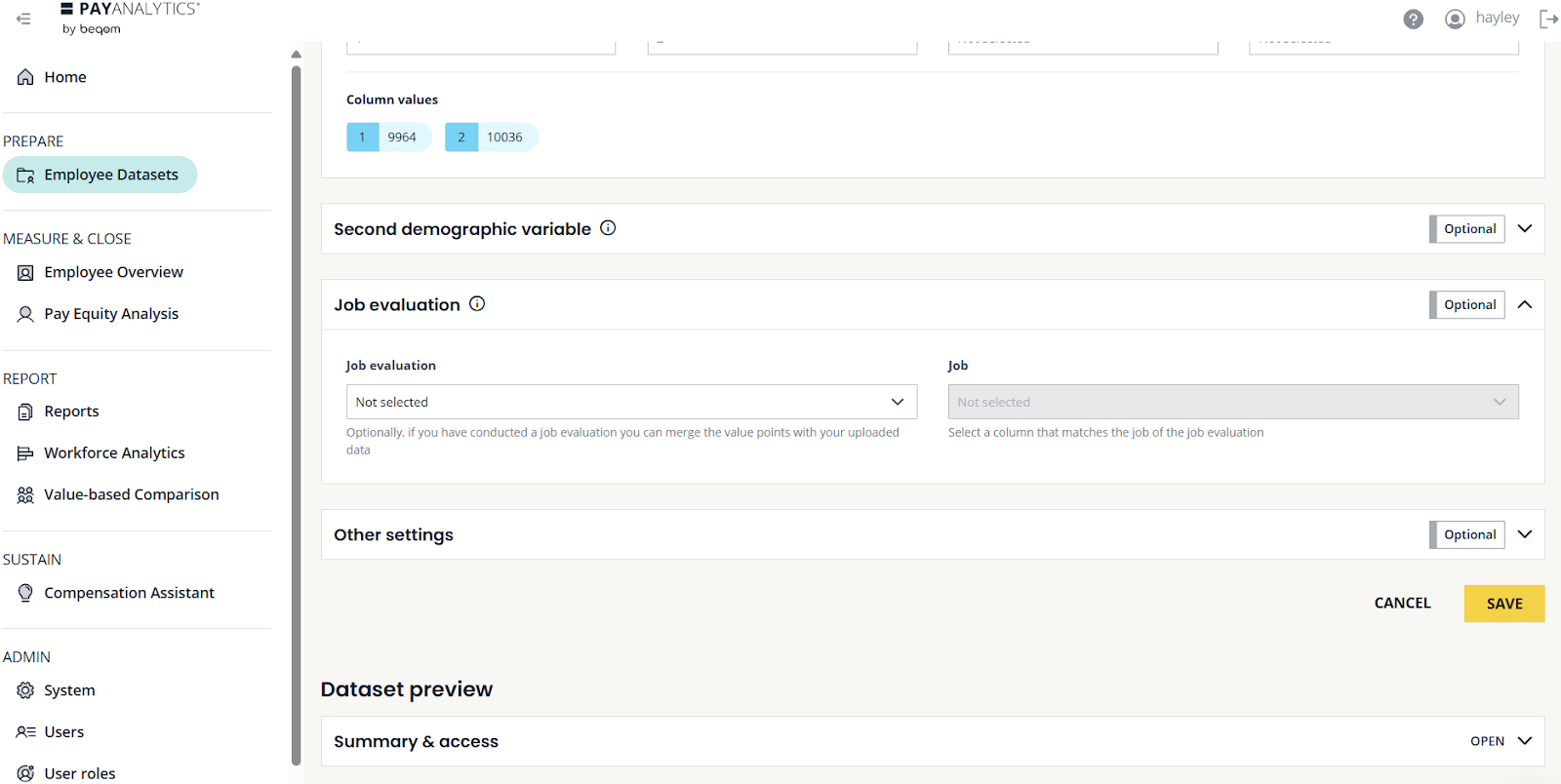This screenshot has height=784, width=1561.
Task: Expand the Second demographic variable section
Action: point(1525,229)
